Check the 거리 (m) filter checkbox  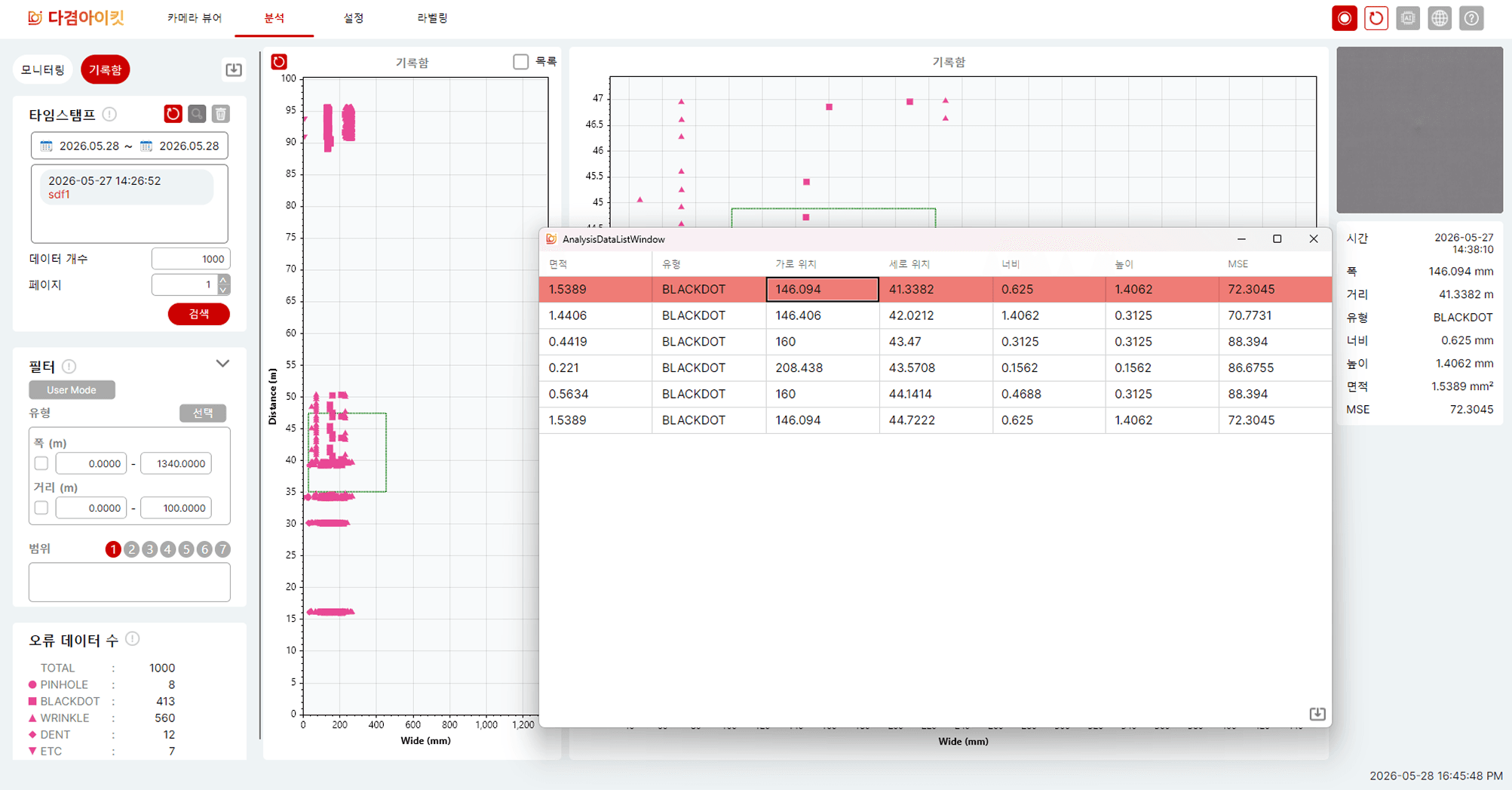[41, 508]
